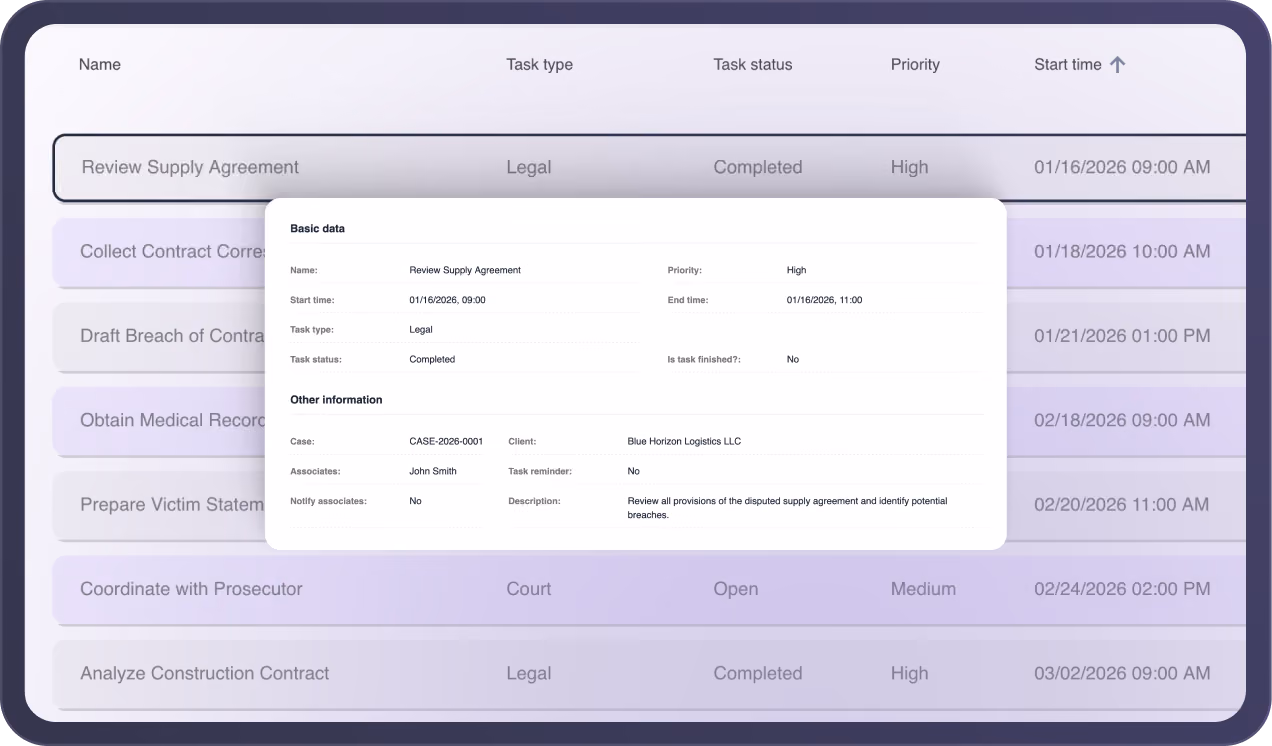Select the Review Supply Agreement row name
Image resolution: width=1272 pixels, height=746 pixels.
[190, 167]
